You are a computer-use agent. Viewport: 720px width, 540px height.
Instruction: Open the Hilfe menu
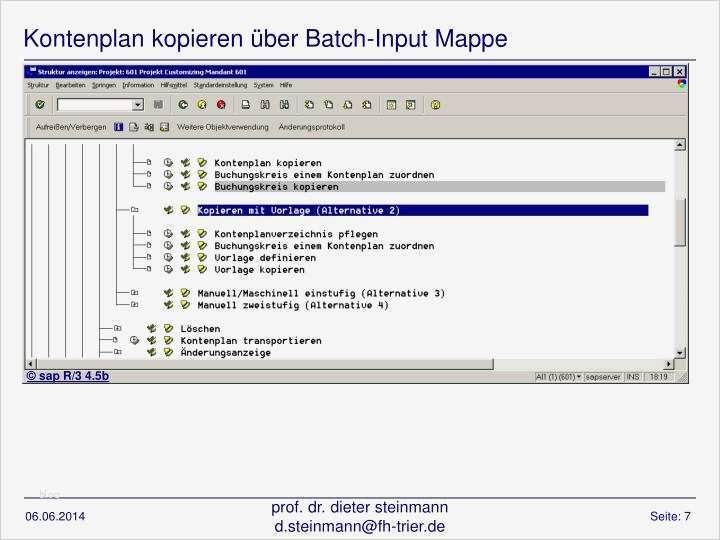coord(286,85)
